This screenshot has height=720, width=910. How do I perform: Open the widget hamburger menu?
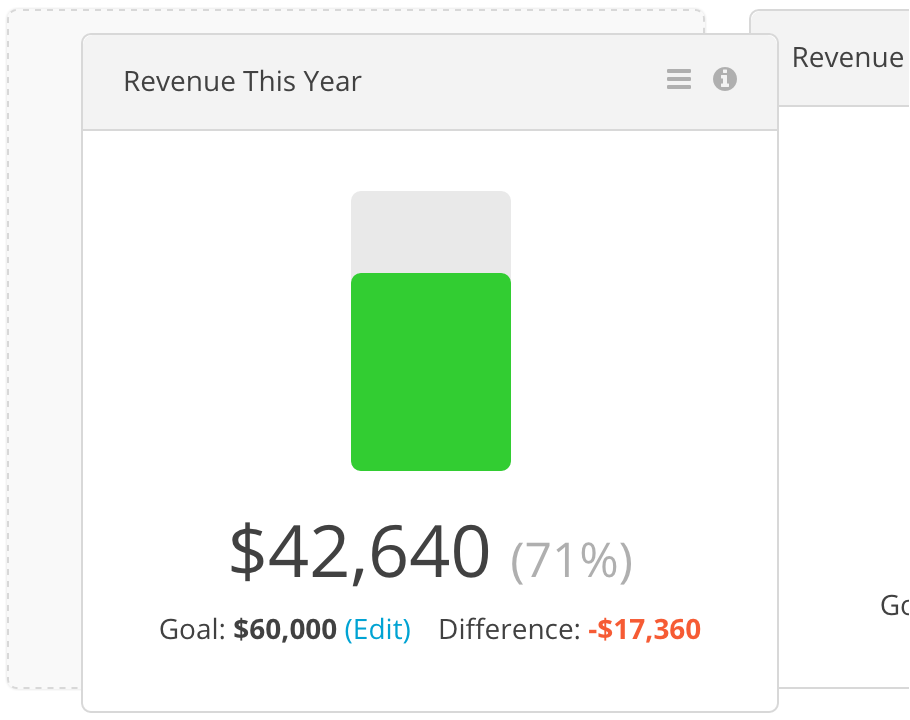point(678,79)
